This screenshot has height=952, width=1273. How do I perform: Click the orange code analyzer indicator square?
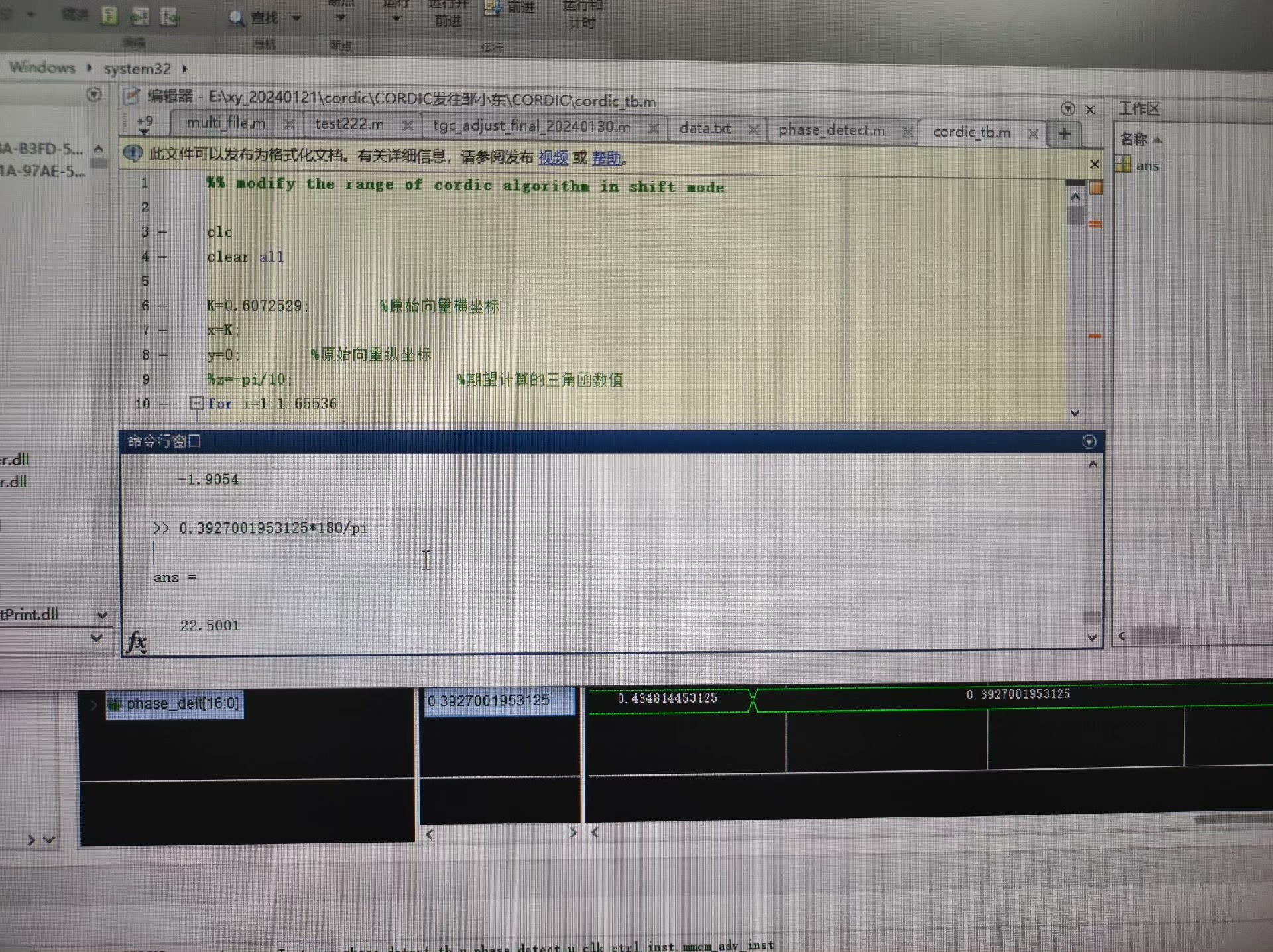pos(1095,188)
